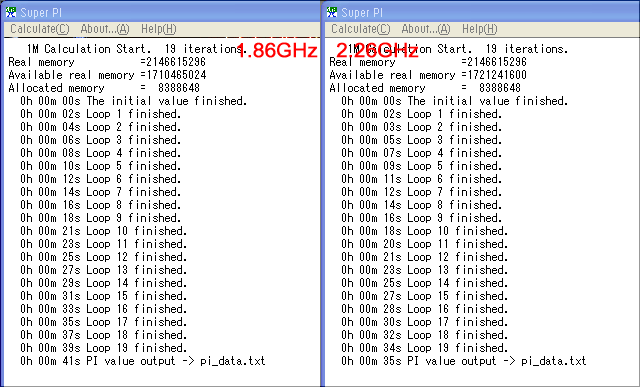Open Calculate menu in right Super PI window
The height and width of the screenshot is (387, 640).
click(360, 29)
